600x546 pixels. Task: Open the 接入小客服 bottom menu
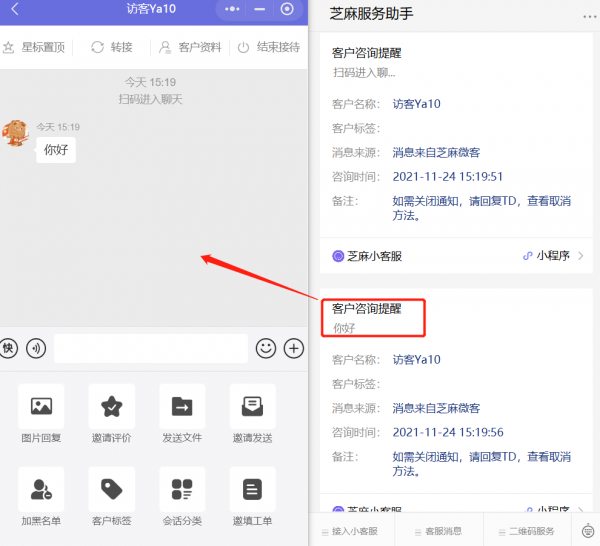tap(350, 531)
